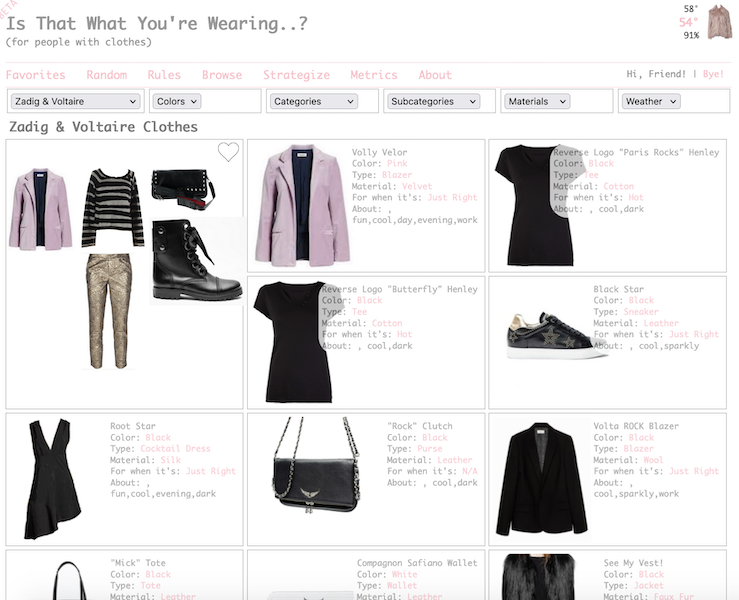Click Blazer type on Volly Velor card
This screenshot has height=600, width=739.
tap(397, 175)
